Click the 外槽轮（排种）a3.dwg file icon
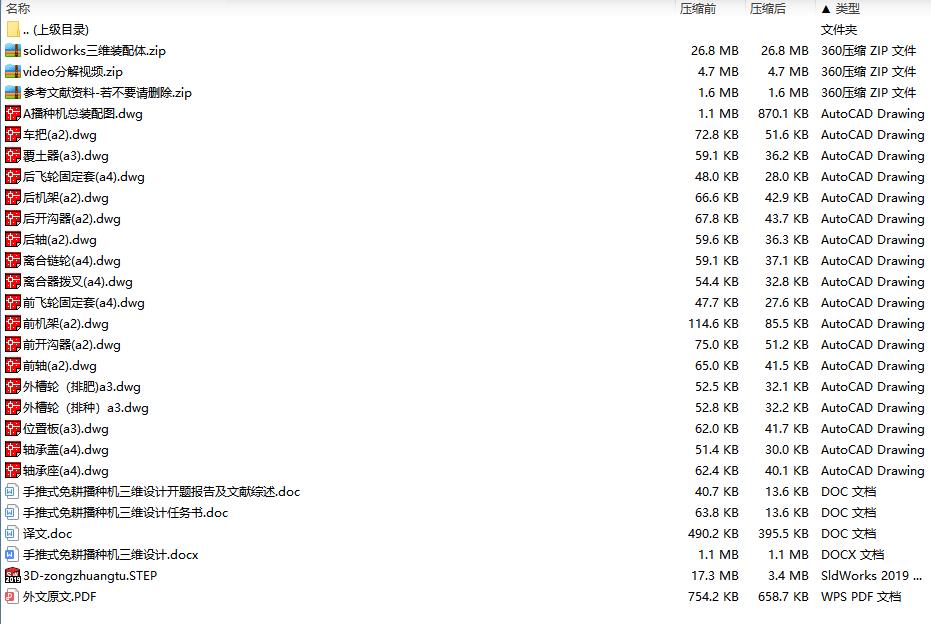This screenshot has height=624, width=931. click(x=13, y=407)
